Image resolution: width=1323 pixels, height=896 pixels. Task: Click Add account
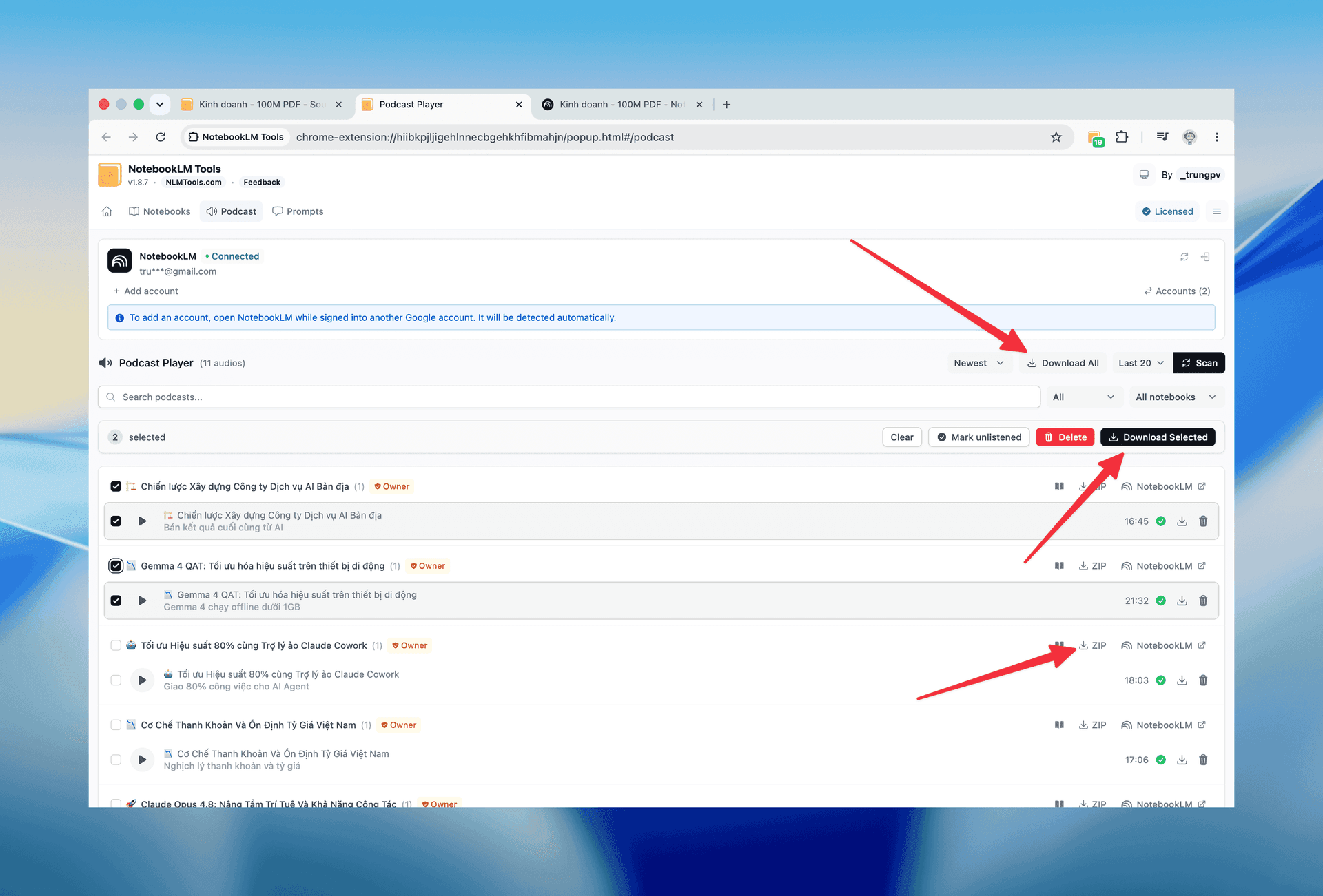[145, 291]
